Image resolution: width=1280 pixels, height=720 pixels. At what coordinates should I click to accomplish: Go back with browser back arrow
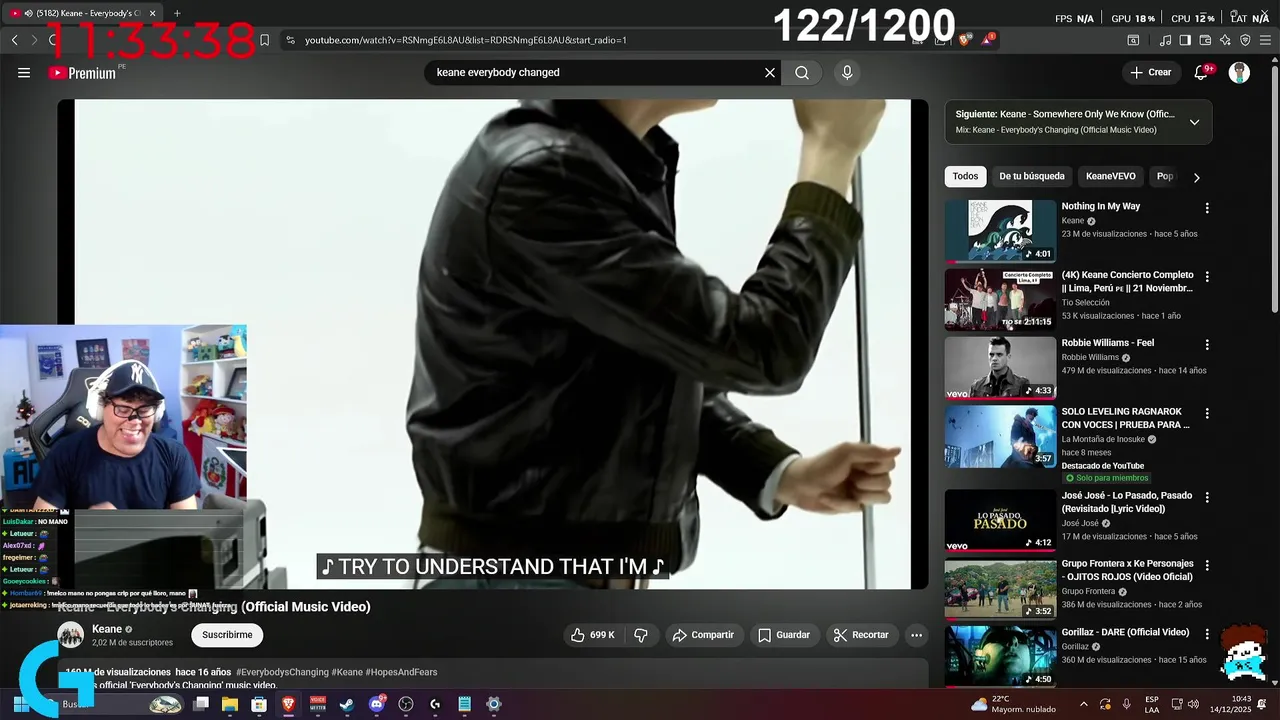[x=14, y=40]
